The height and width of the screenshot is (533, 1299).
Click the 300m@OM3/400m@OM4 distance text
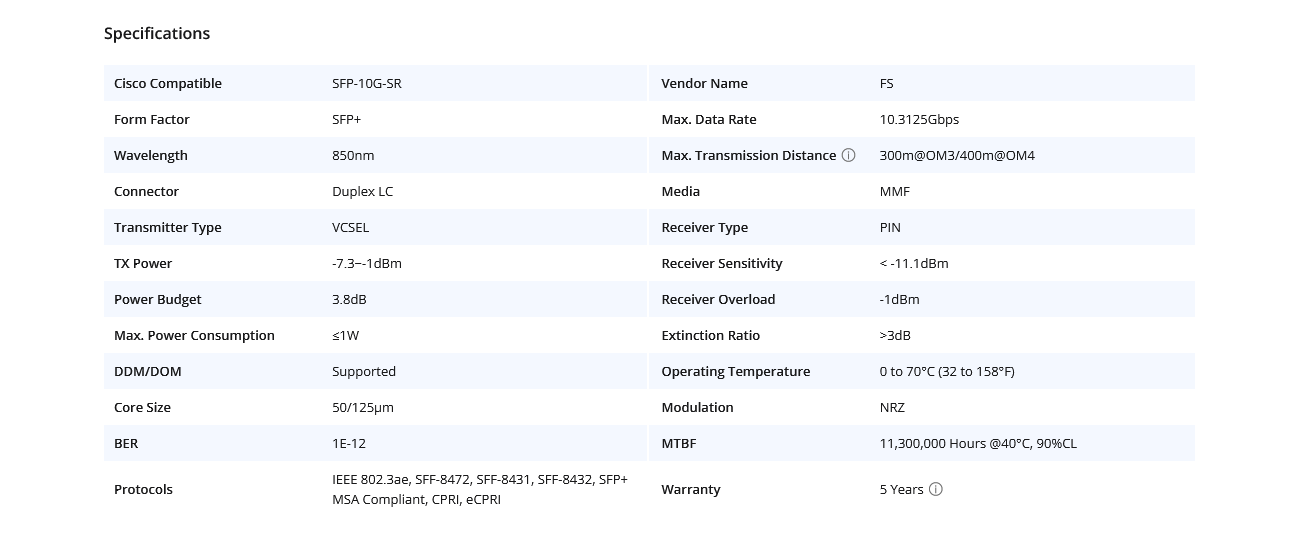[957, 155]
